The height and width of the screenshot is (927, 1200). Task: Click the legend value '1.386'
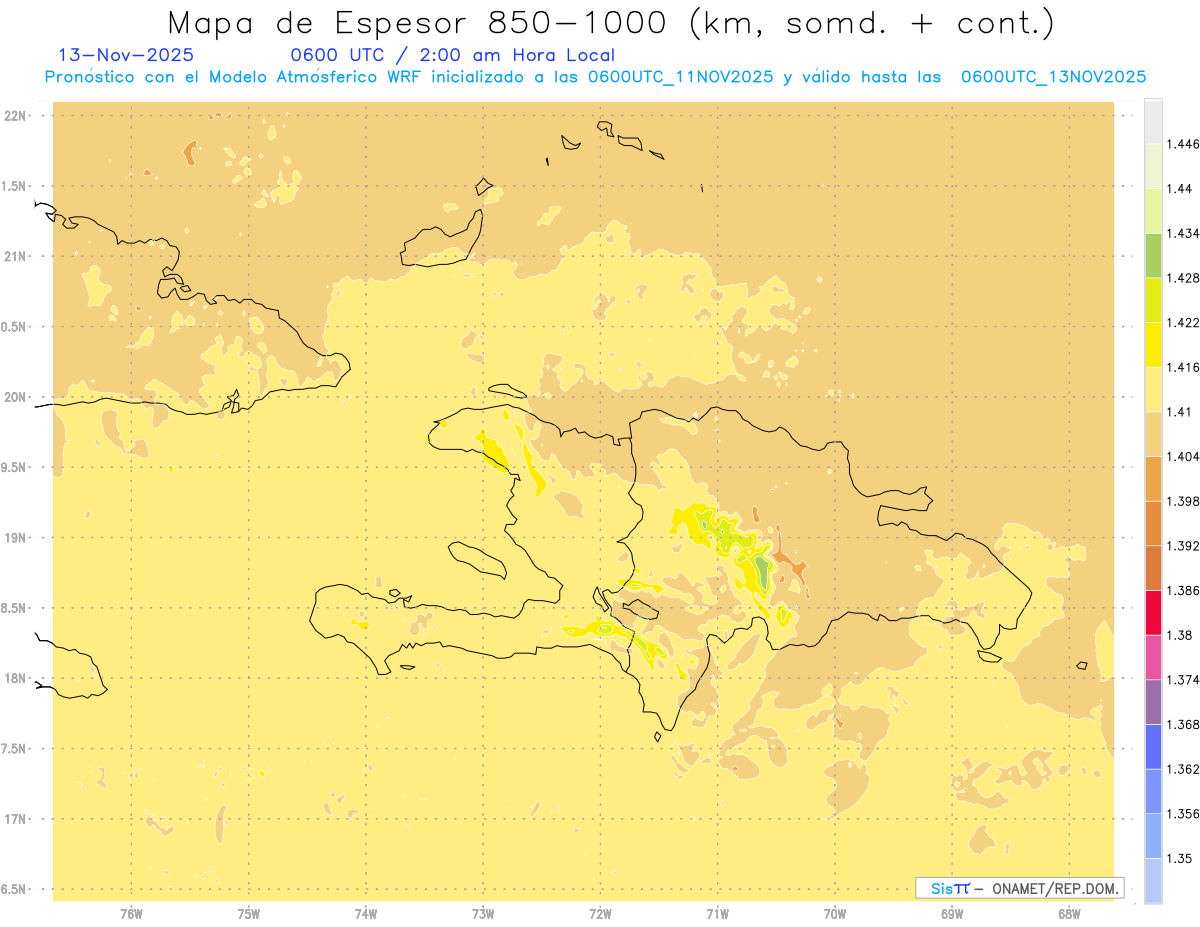pos(1183,591)
